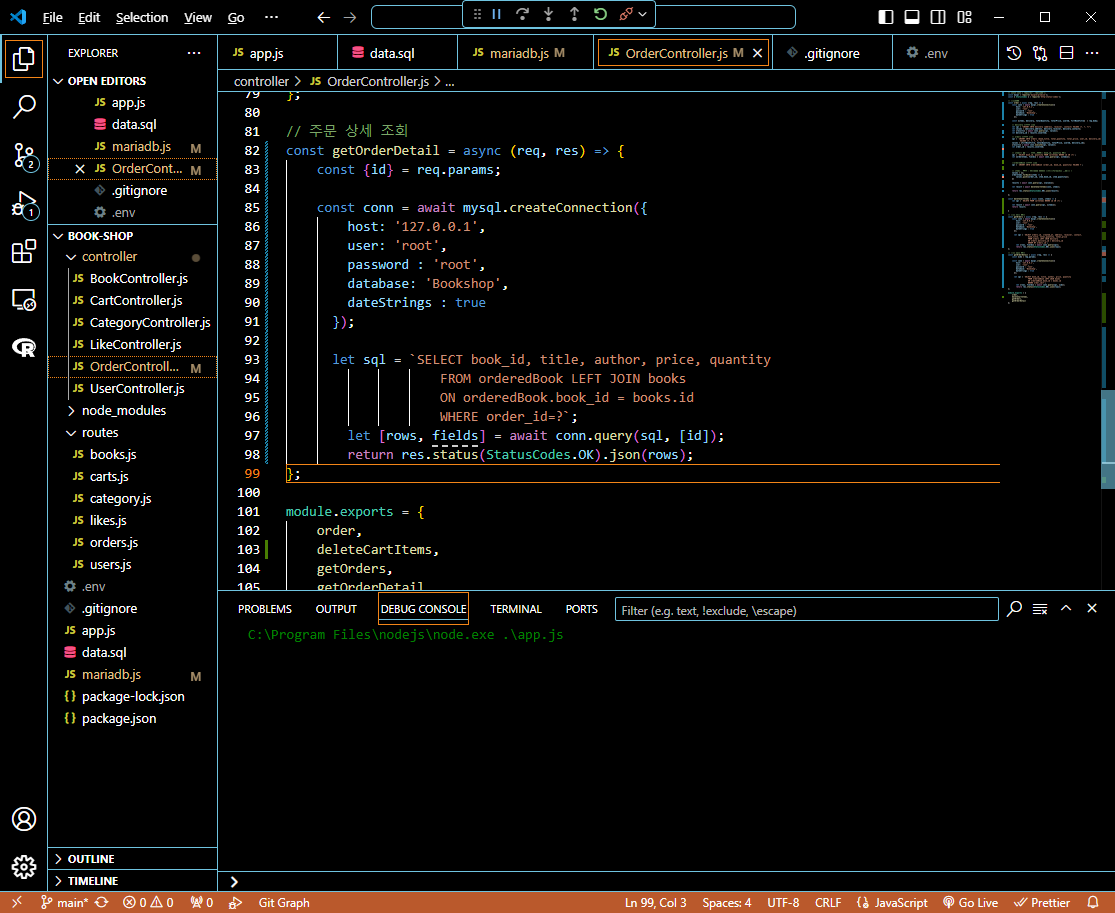The height and width of the screenshot is (913, 1115).
Task: Open the Search view in activity bar
Action: [x=23, y=107]
